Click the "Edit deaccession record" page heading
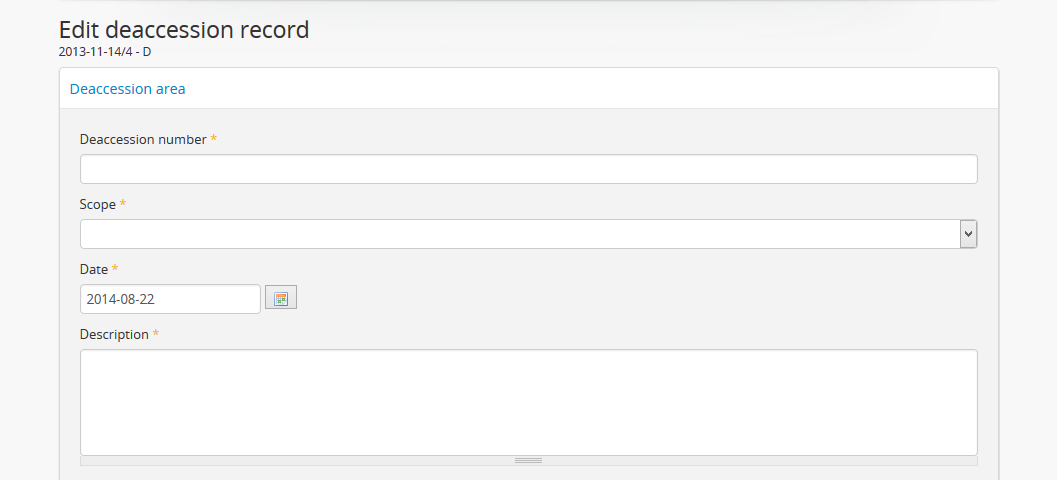The image size is (1057, 480). 184,30
